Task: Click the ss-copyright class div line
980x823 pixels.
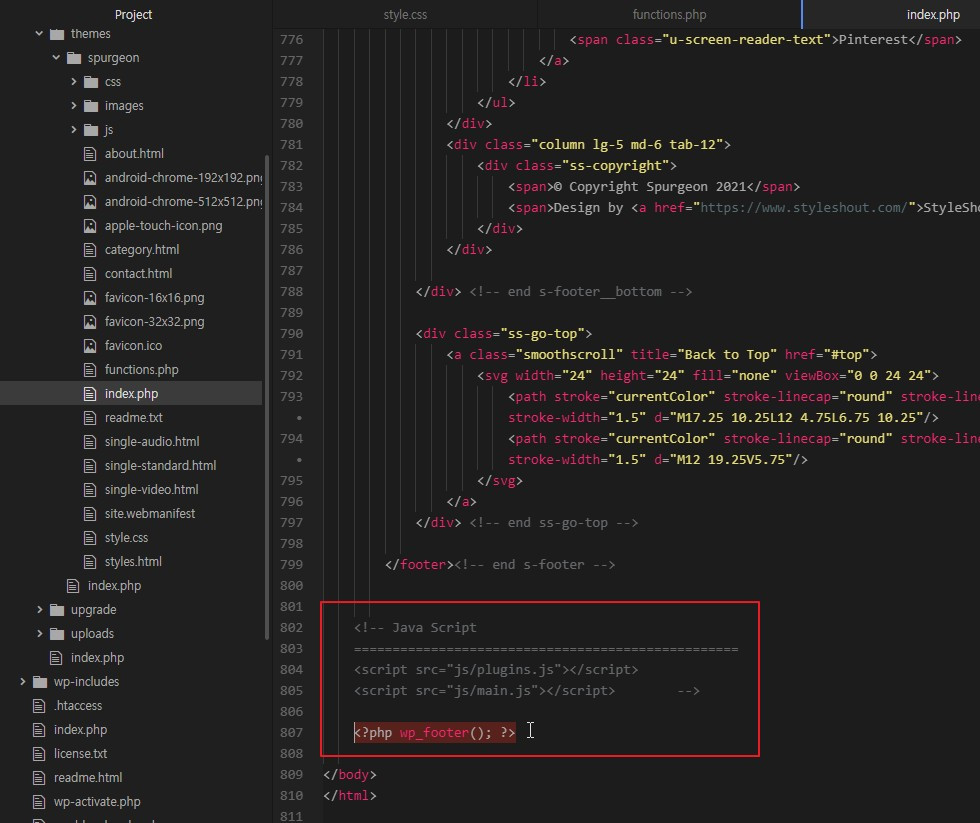Action: coord(577,166)
